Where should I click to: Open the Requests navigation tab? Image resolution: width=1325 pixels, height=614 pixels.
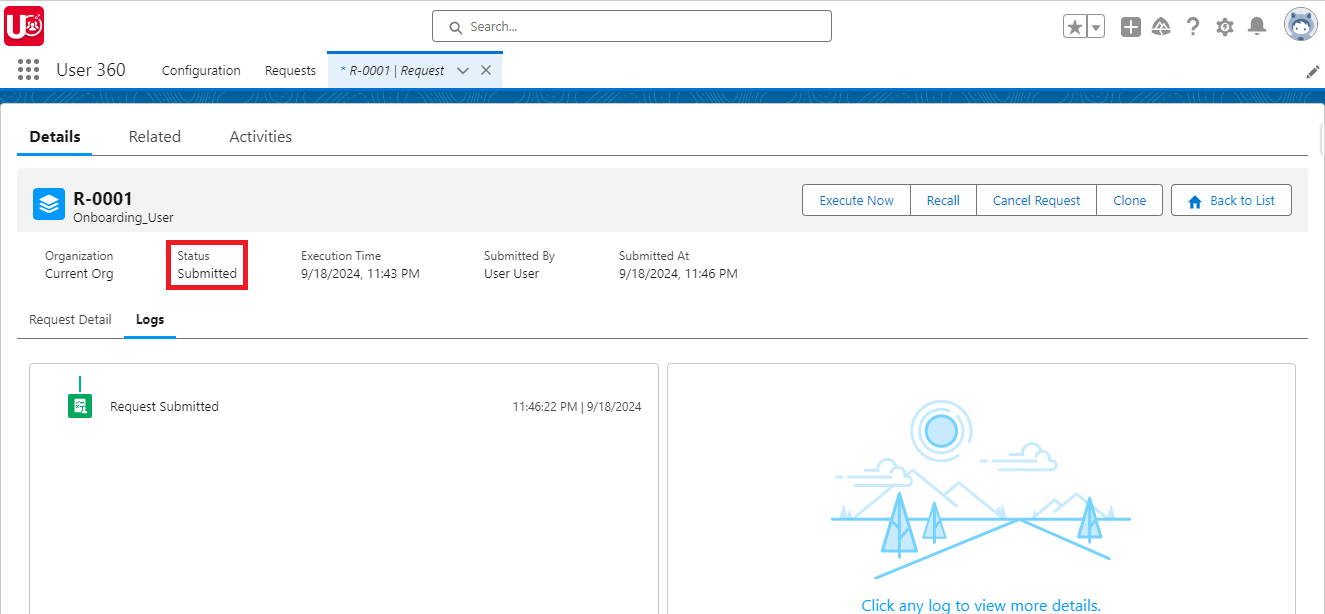coord(290,70)
